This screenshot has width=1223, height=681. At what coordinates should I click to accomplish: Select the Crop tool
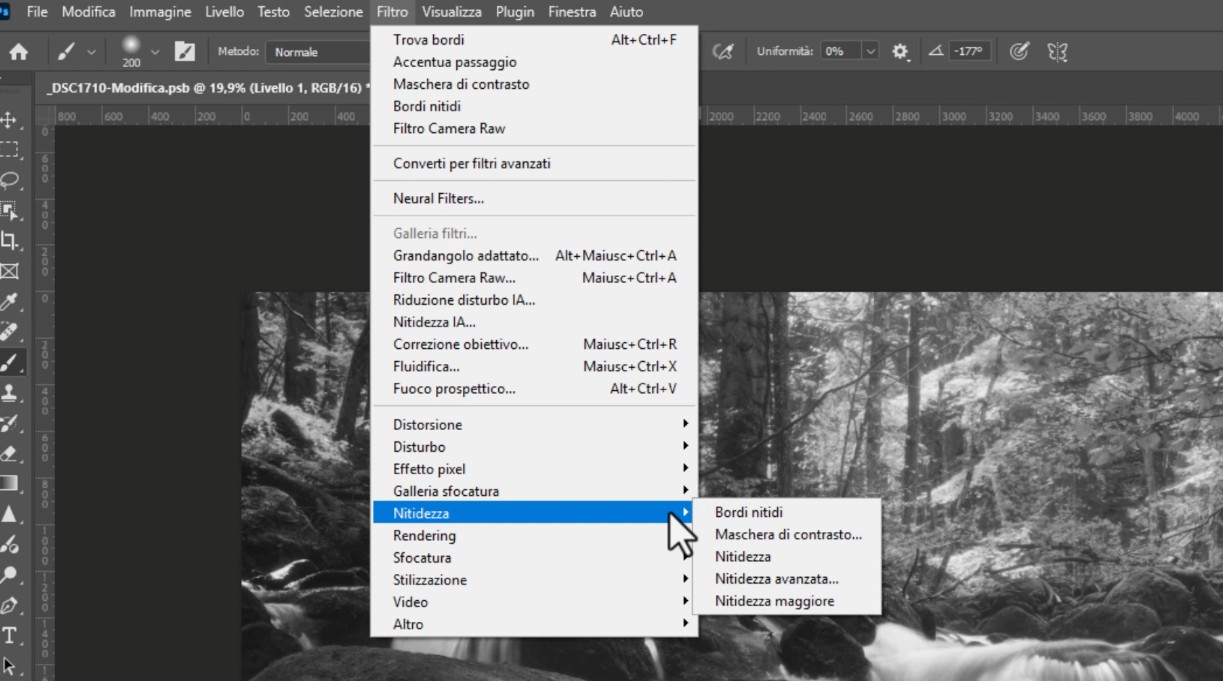[10, 240]
